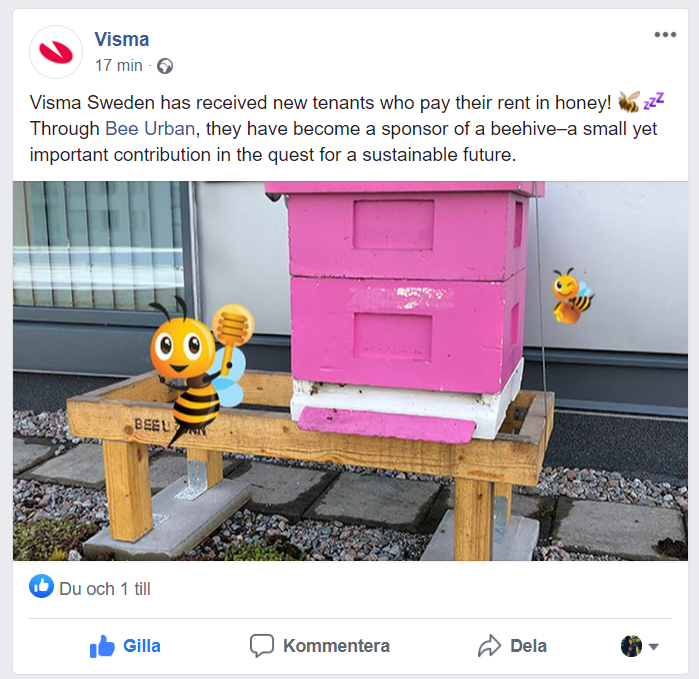Click the public globe privacy icon

tap(165, 66)
